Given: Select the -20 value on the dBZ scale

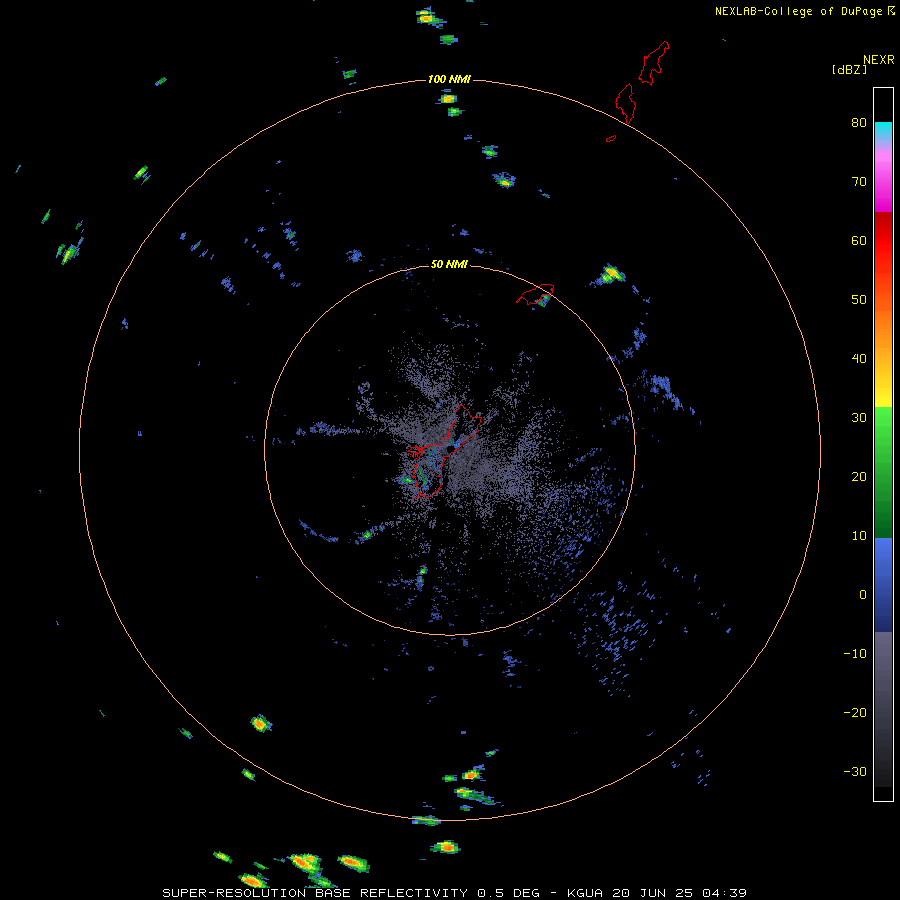Looking at the screenshot, I should (855, 712).
